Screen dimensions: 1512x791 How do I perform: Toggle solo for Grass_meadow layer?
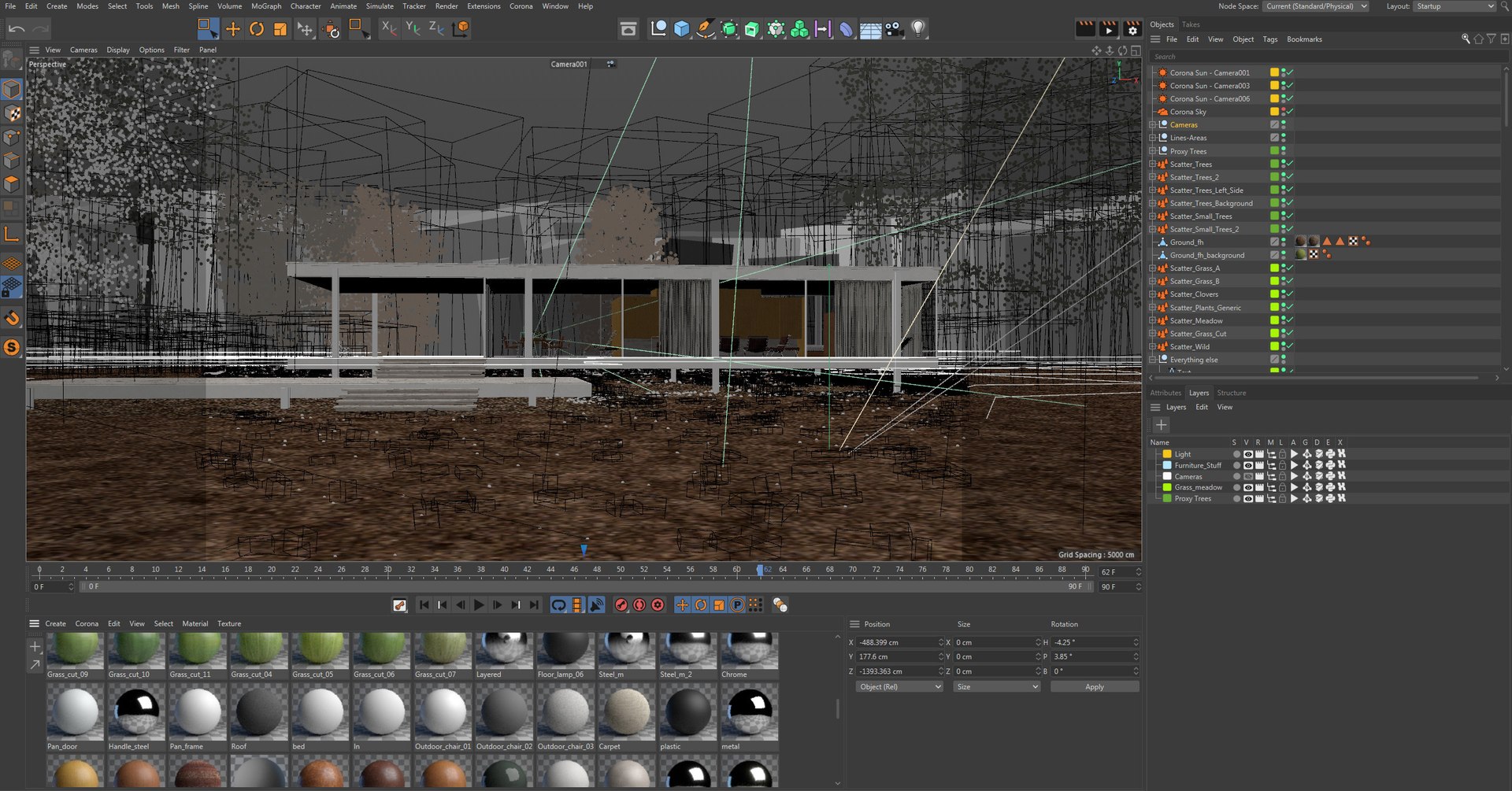point(1236,487)
